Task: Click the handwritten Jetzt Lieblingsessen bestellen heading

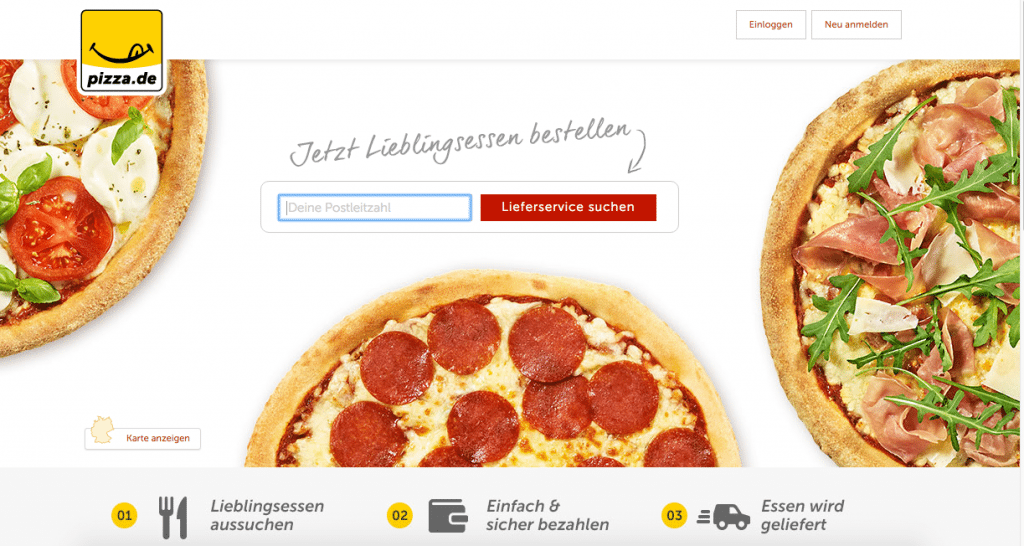Action: tap(460, 144)
